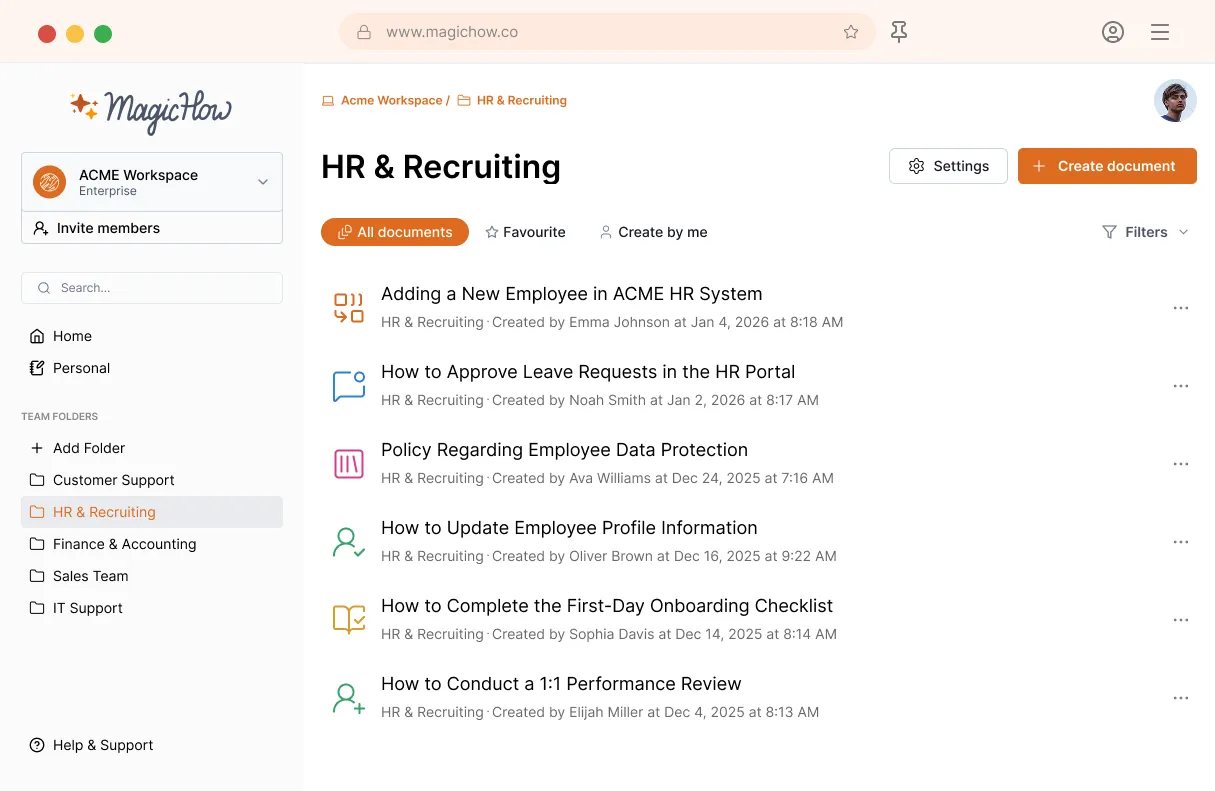Click the MagicHow logo
This screenshot has height=791, width=1215.
point(151,108)
